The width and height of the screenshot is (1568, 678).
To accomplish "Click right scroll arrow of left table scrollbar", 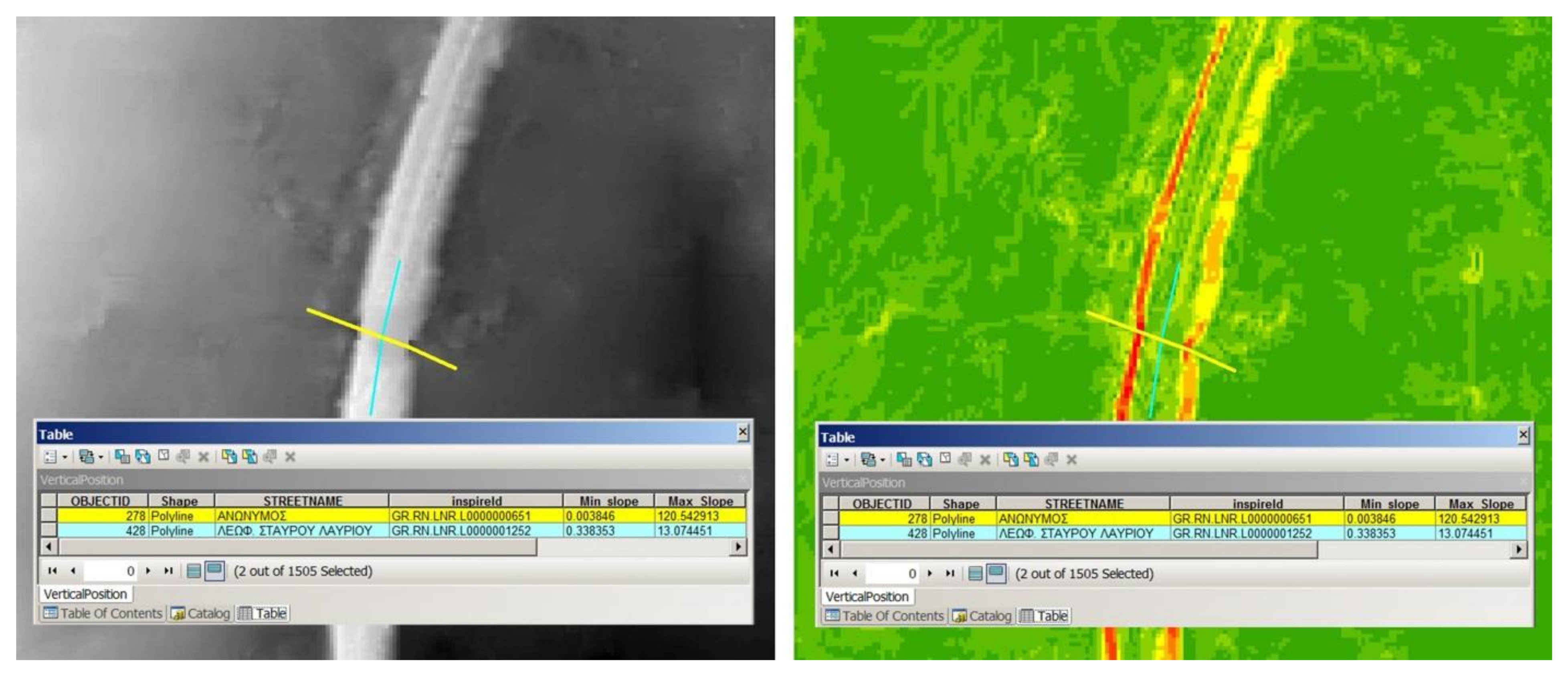I will pos(738,547).
